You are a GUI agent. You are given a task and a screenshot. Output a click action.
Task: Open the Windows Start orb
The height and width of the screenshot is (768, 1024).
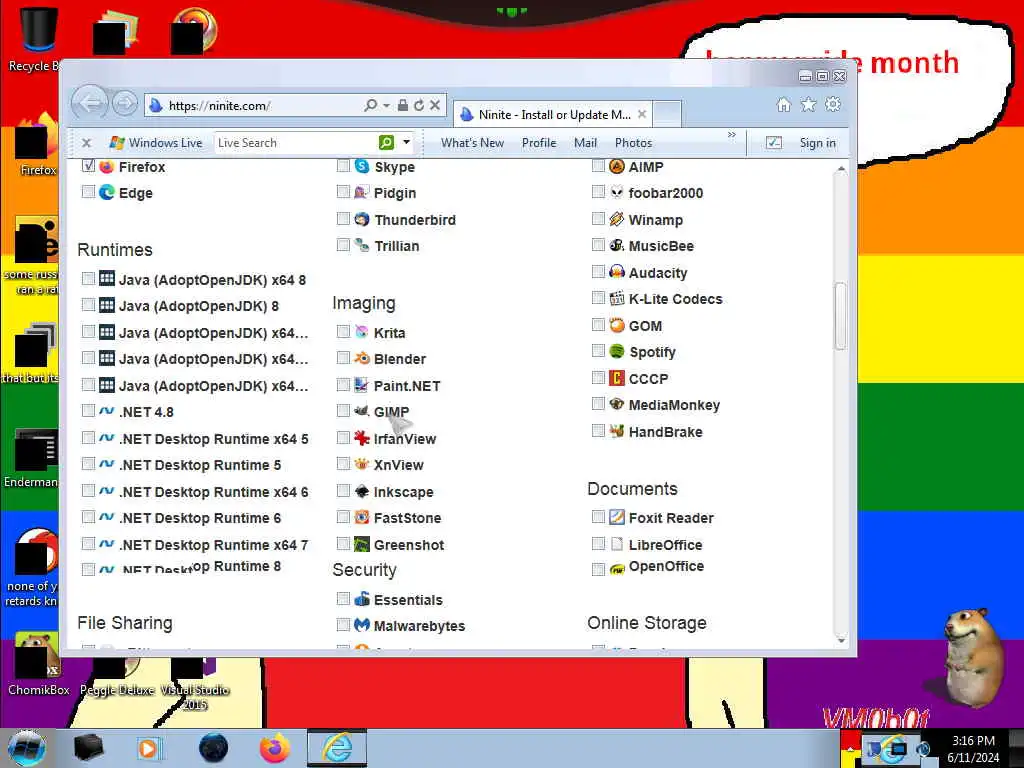tap(27, 748)
